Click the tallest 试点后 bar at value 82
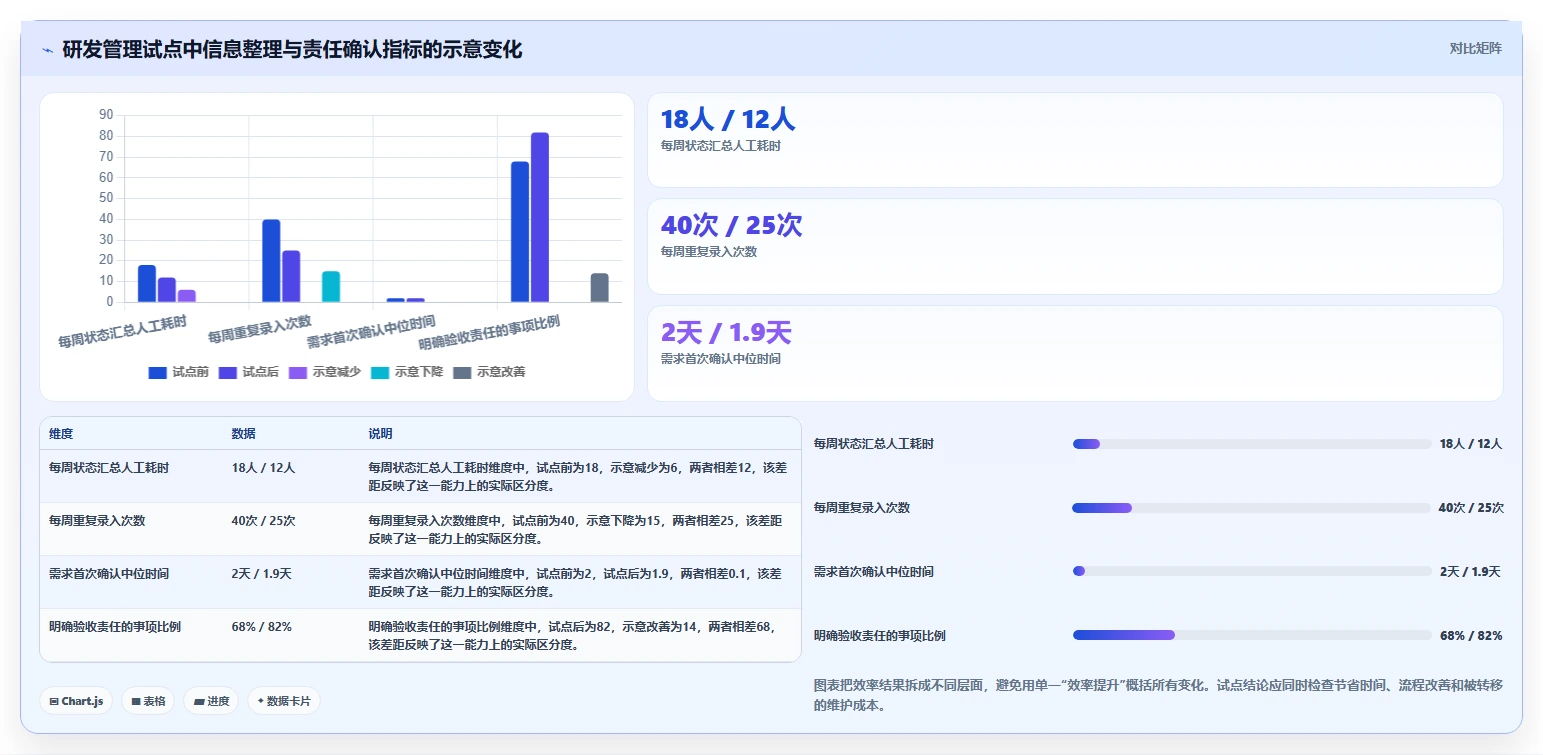Image resolution: width=1543 pixels, height=755 pixels. [540, 217]
